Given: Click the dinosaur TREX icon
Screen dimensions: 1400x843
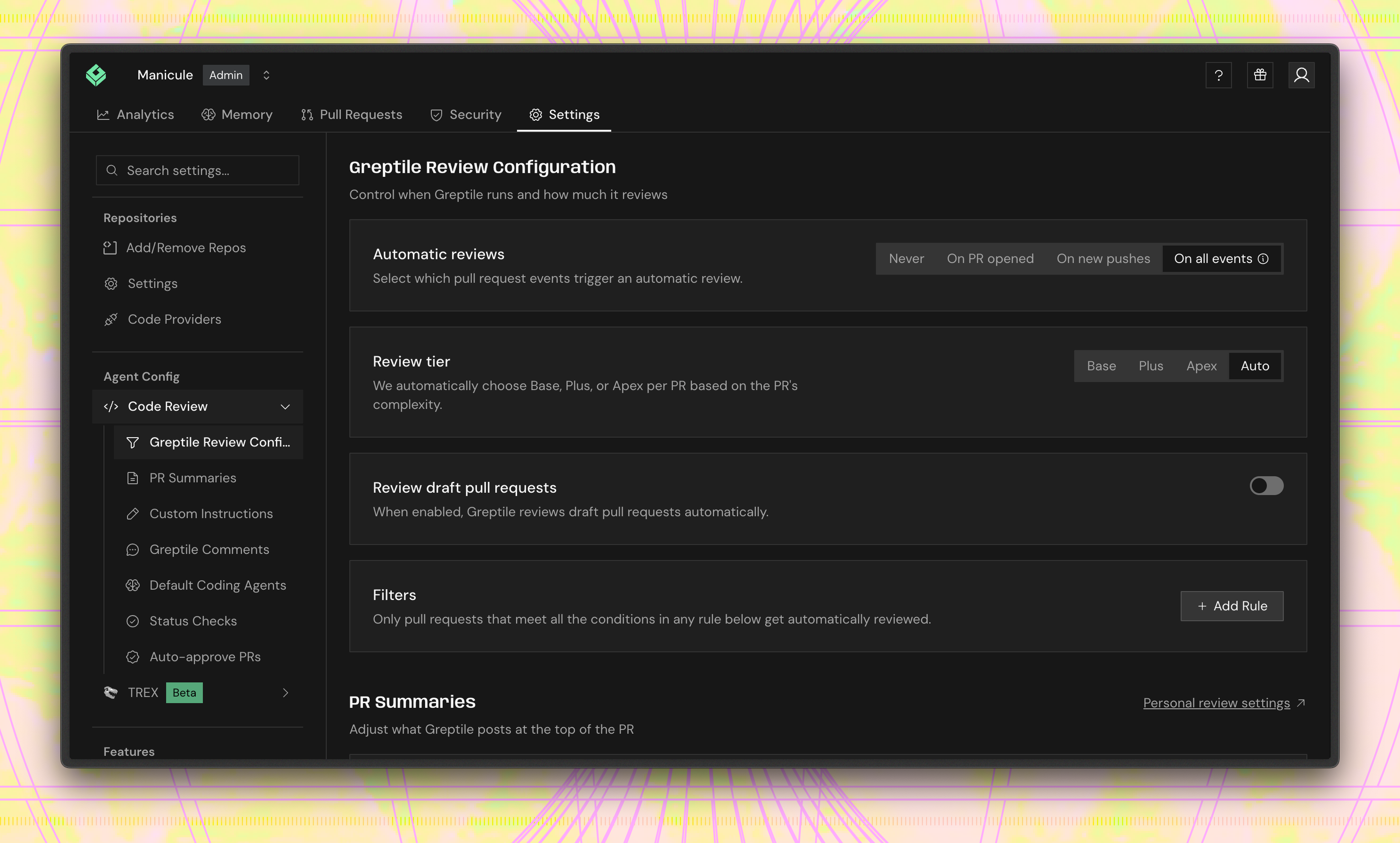Looking at the screenshot, I should tap(111, 693).
